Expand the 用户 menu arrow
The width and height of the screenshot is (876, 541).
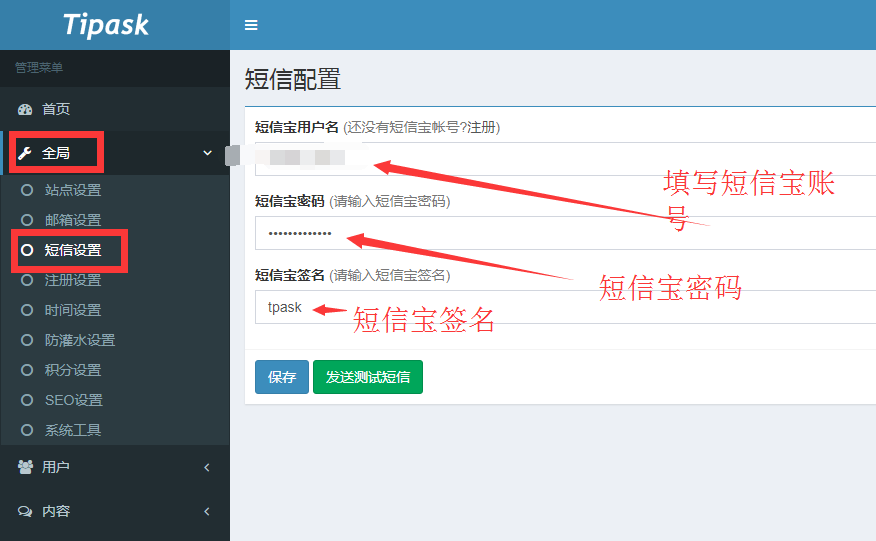207,467
